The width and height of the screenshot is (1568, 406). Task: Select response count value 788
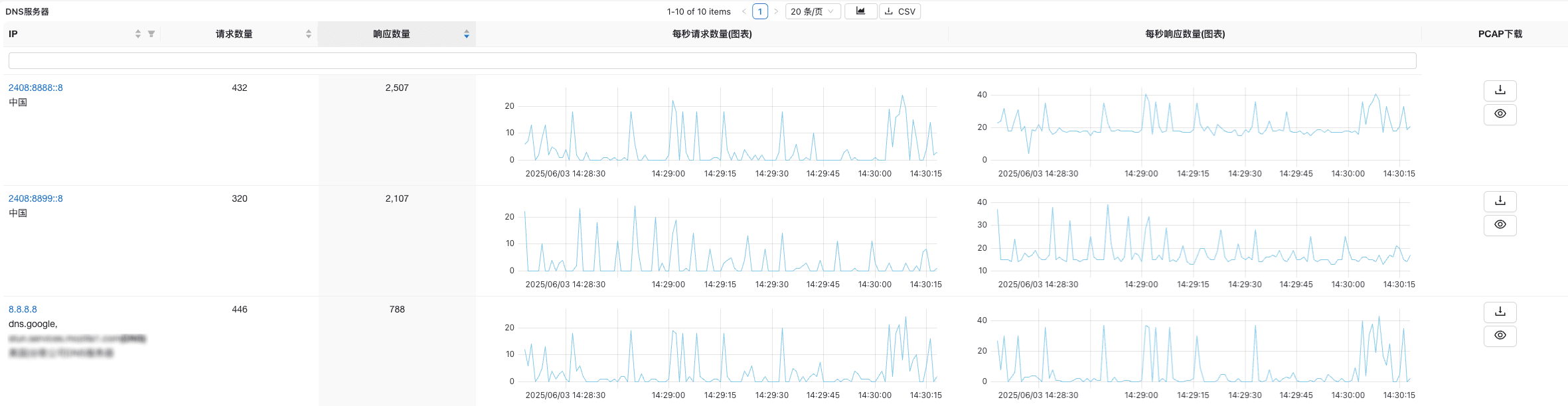coord(397,309)
